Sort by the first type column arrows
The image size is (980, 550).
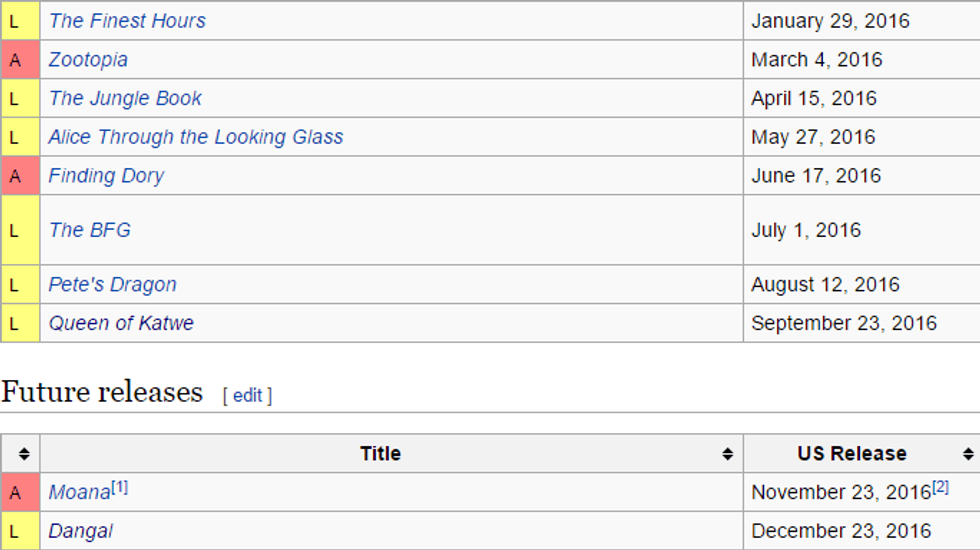tap(24, 454)
